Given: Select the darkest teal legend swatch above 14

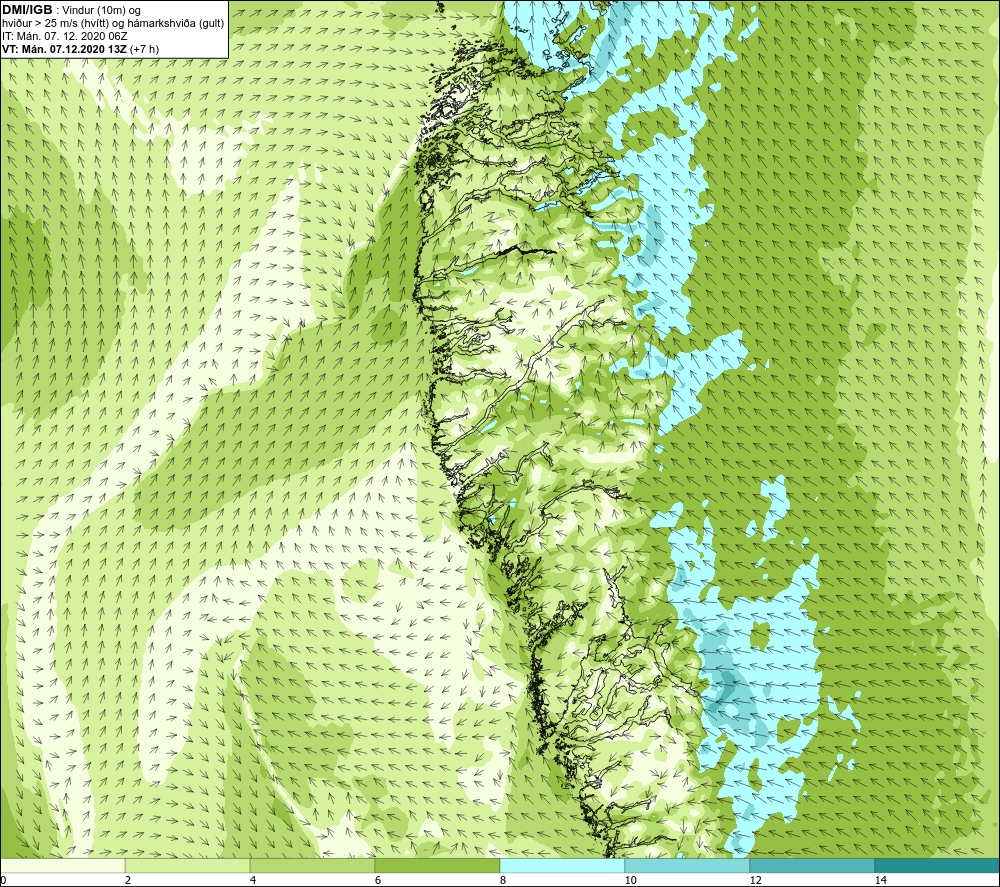Looking at the screenshot, I should point(937,865).
